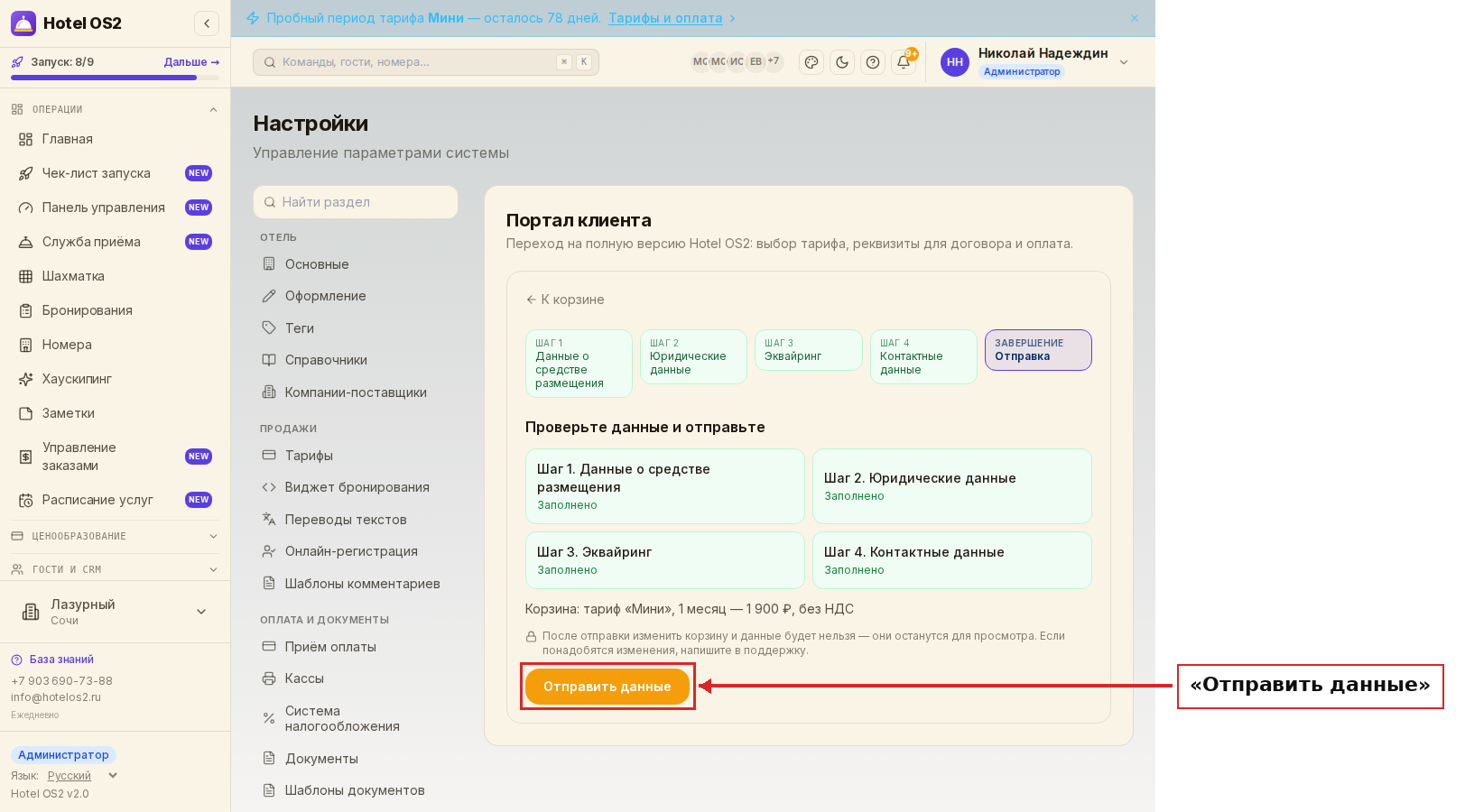The width and height of the screenshot is (1465, 812).
Task: Dismiss trial period banner
Action: point(1135,18)
